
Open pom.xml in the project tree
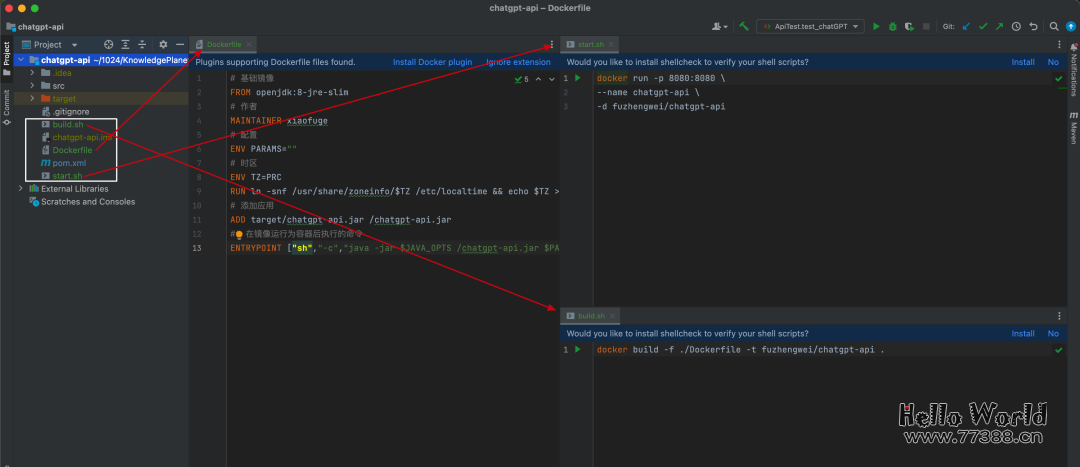(68, 163)
